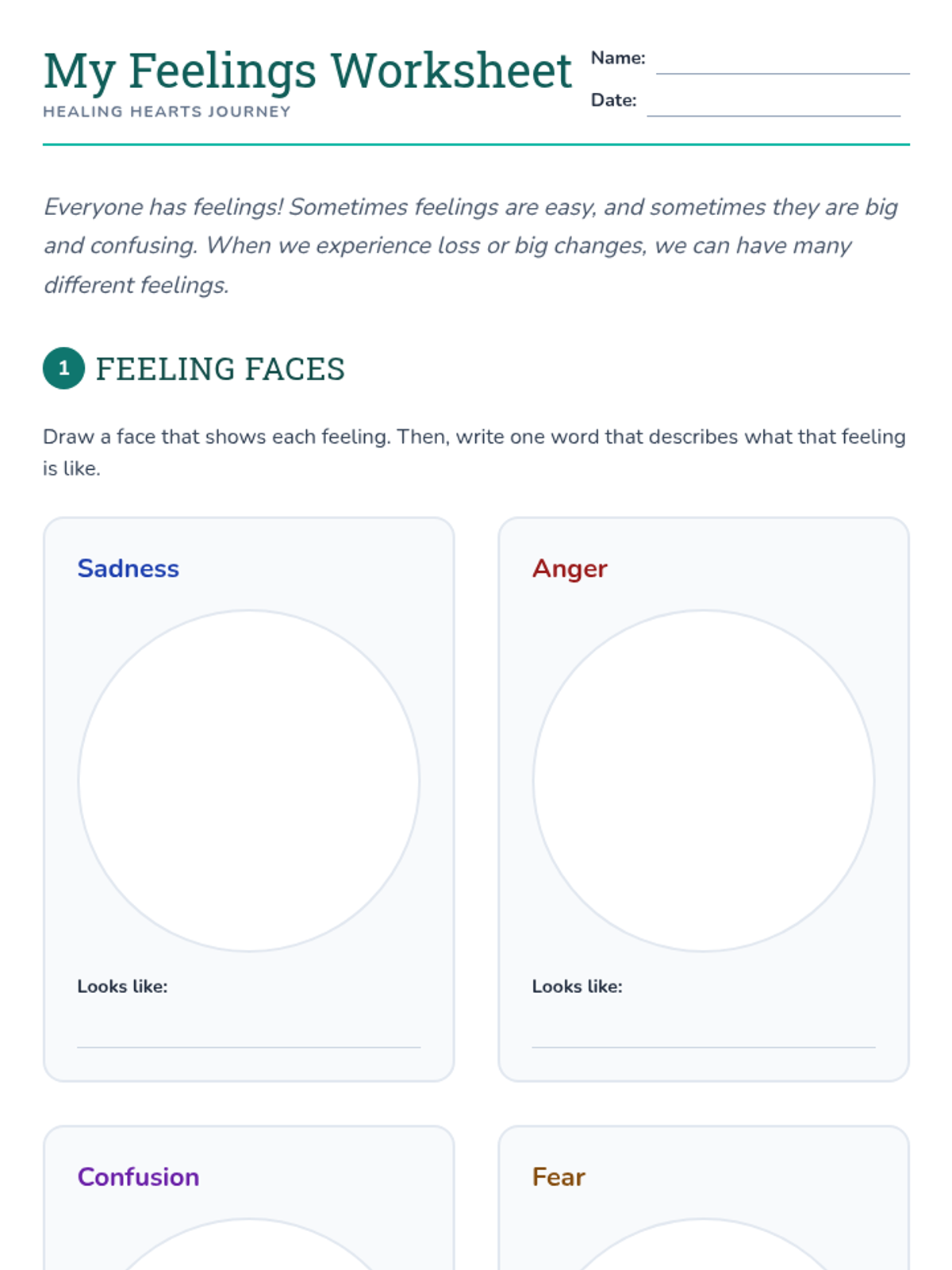
Task: Click the number 1 section badge
Action: [x=63, y=368]
